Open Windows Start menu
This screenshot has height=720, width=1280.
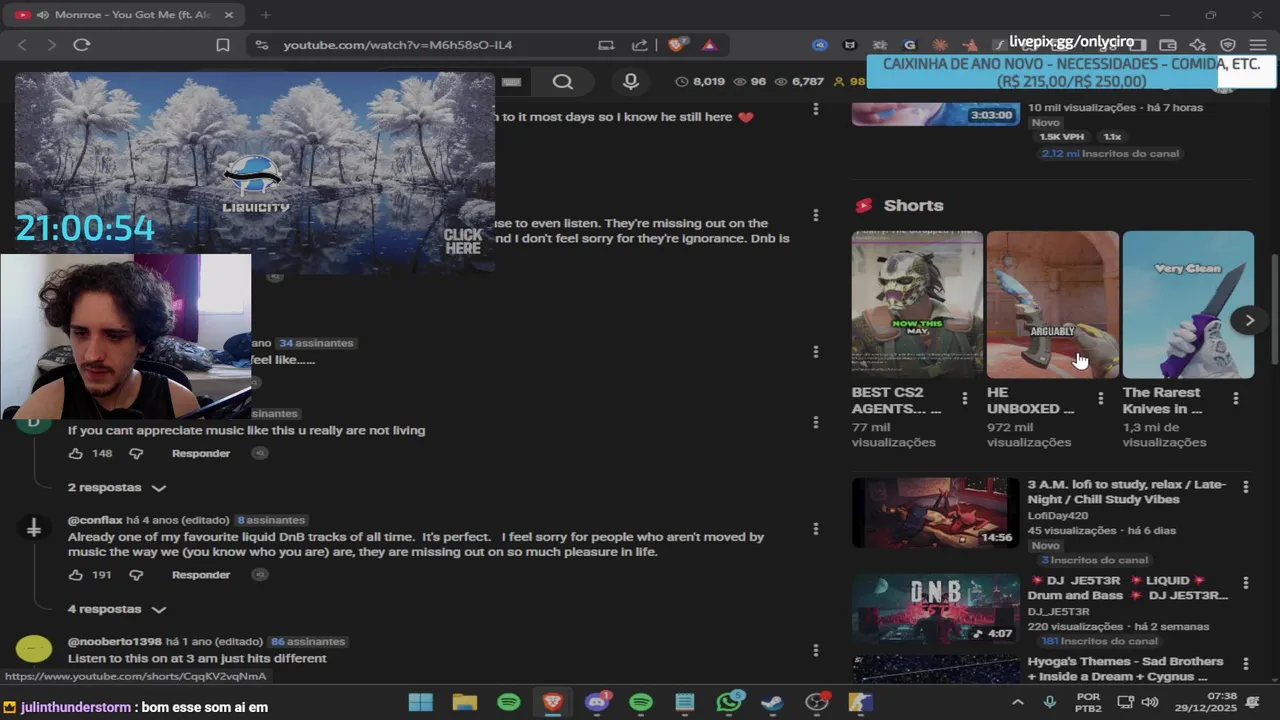[x=421, y=702]
